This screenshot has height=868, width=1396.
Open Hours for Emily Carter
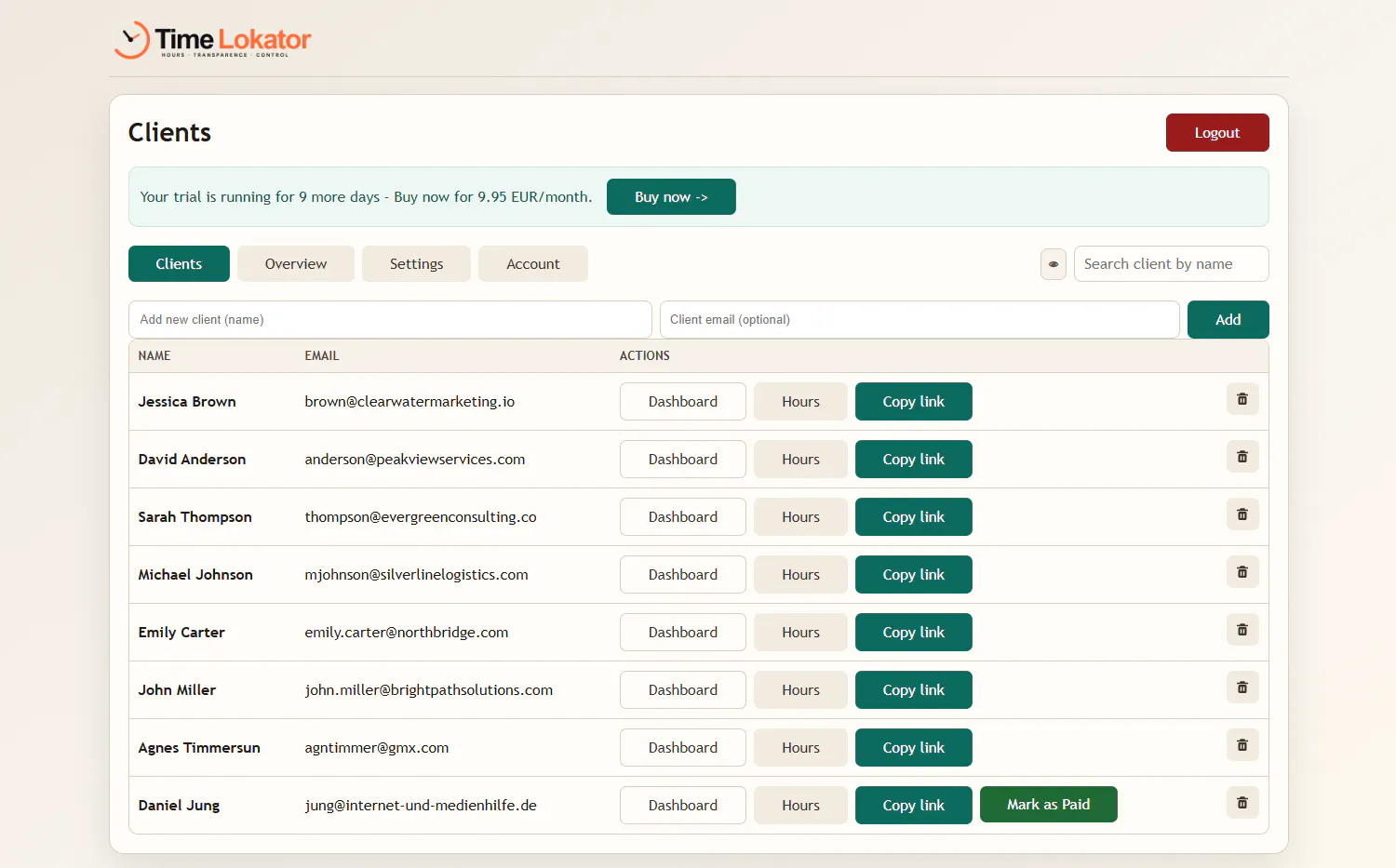pos(800,632)
